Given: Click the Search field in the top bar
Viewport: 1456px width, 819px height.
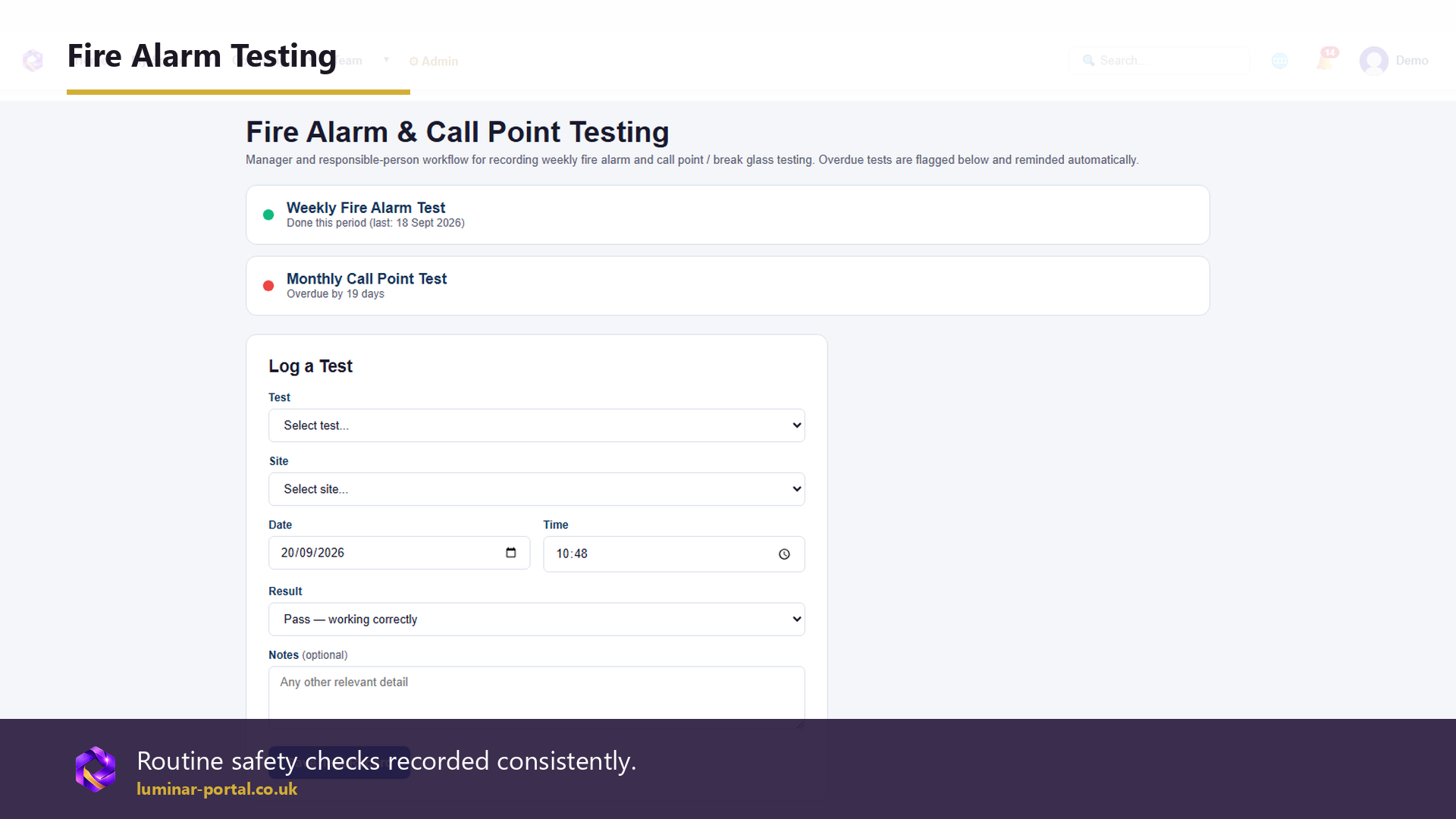Looking at the screenshot, I should coord(1159,61).
